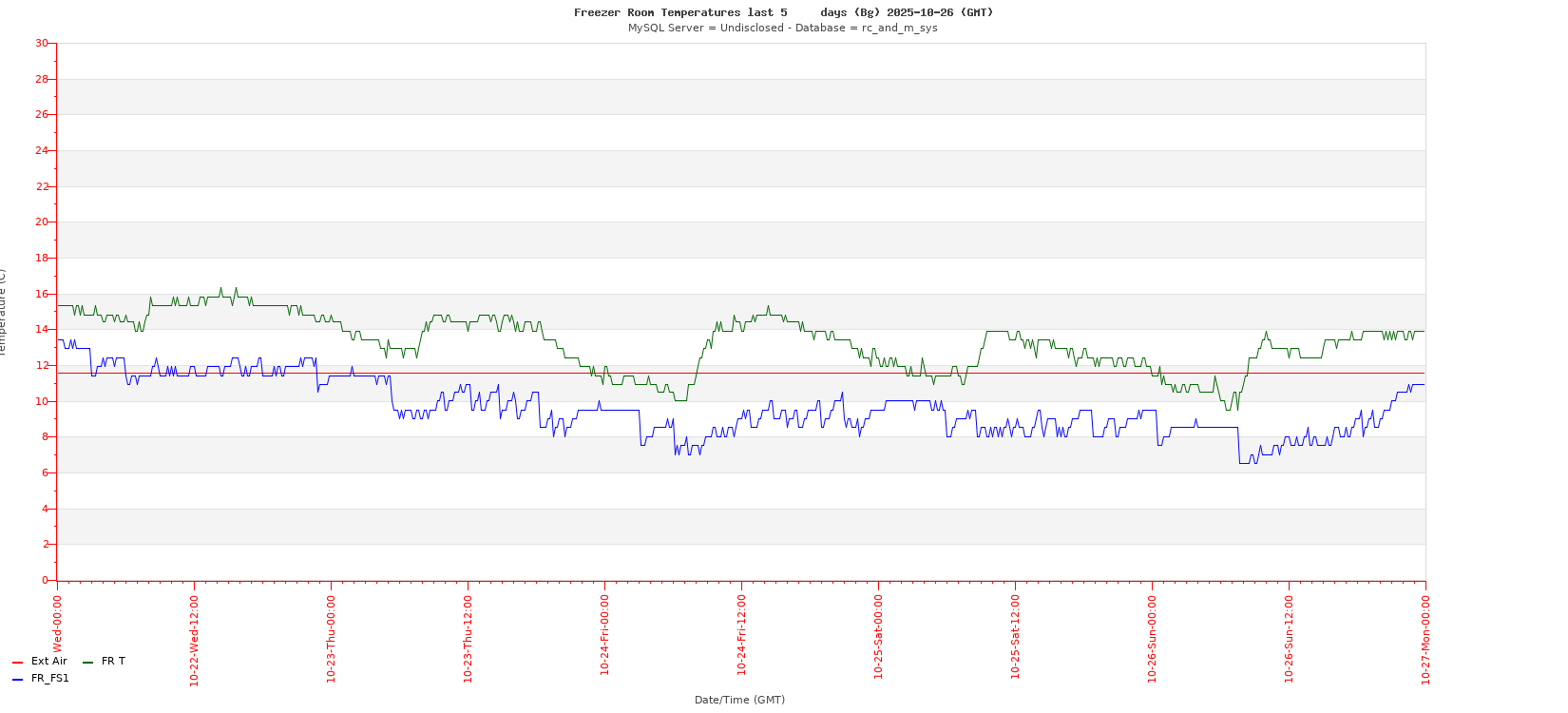The height and width of the screenshot is (713, 1568).
Task: Pick the 10-23-Thu-00:00 time axis label
Action: [331, 640]
